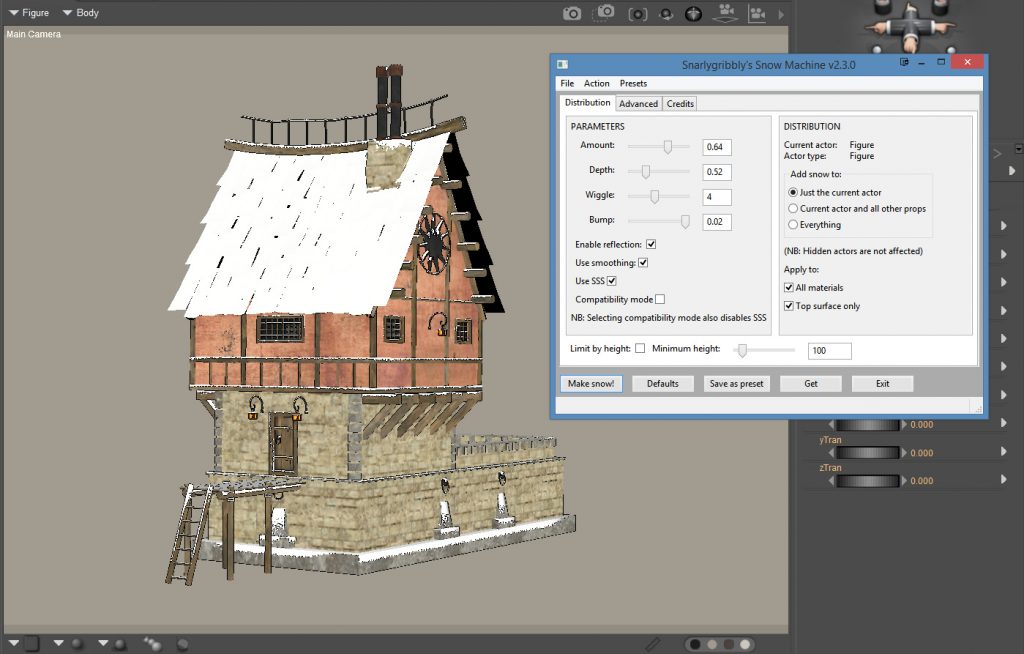This screenshot has height=654, width=1024.
Task: Click the Render camera icon
Action: click(x=572, y=13)
